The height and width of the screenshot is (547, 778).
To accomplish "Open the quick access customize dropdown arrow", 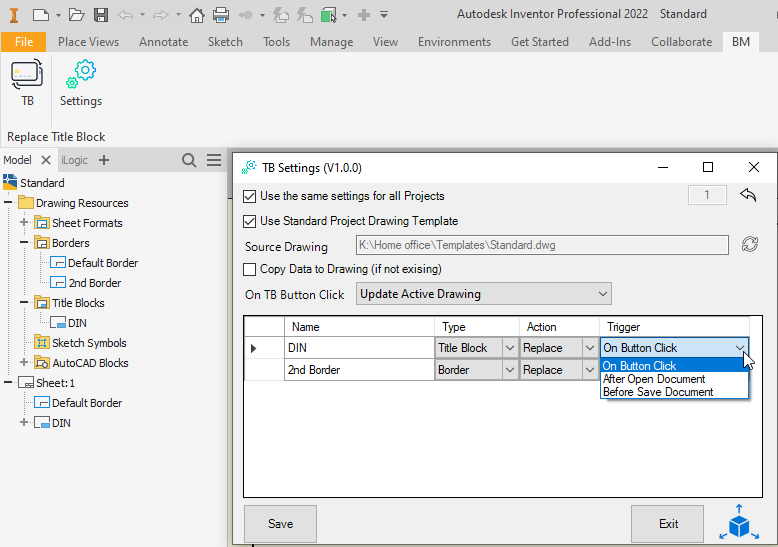I will pyautogui.click(x=384, y=15).
